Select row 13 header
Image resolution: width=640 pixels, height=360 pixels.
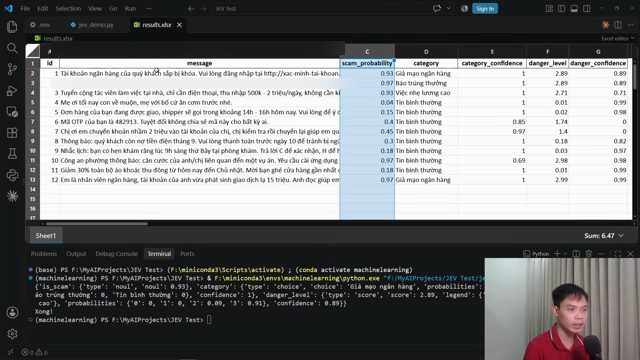(33, 180)
